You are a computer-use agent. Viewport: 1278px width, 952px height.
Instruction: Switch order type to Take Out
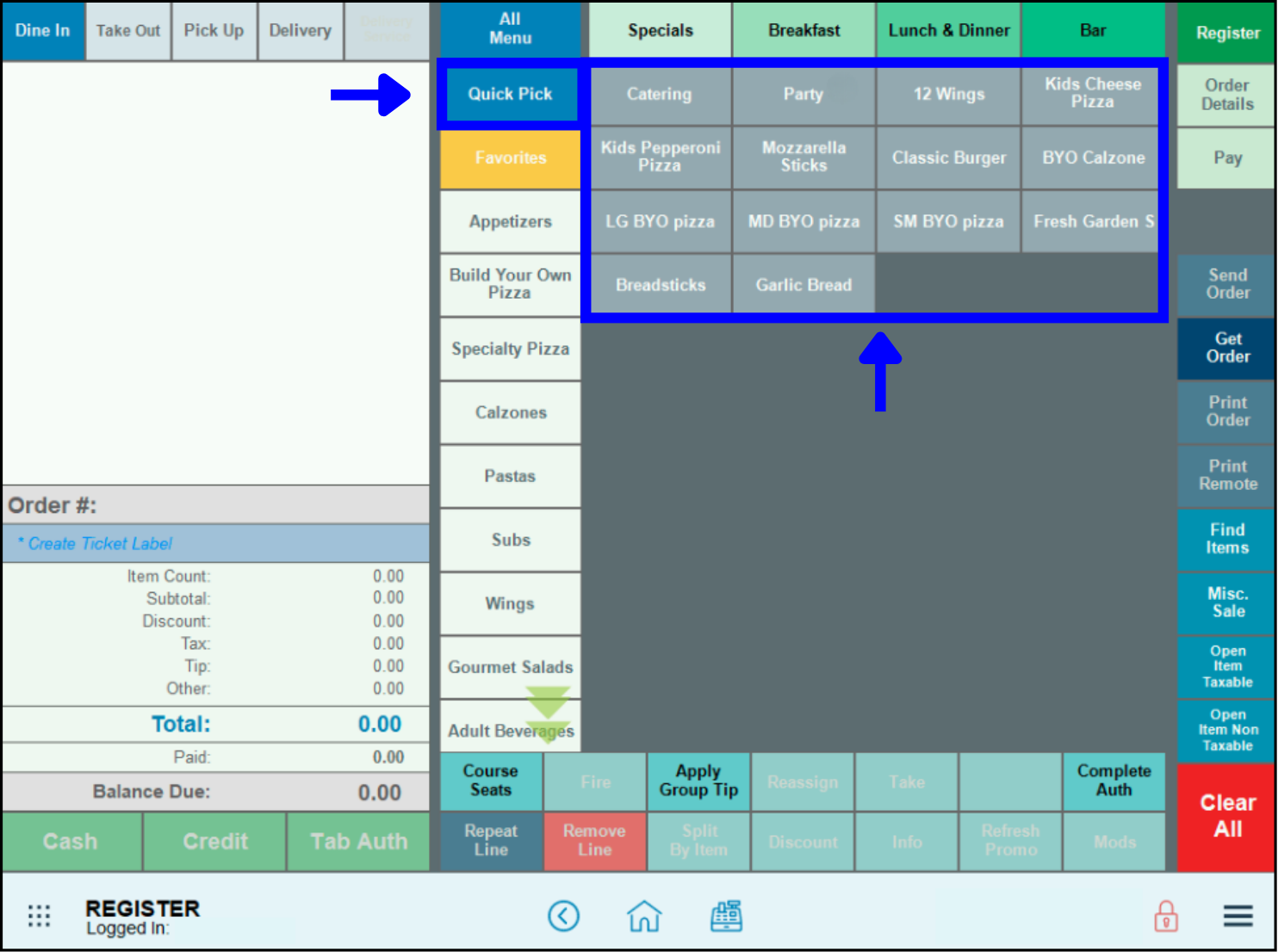pyautogui.click(x=128, y=31)
